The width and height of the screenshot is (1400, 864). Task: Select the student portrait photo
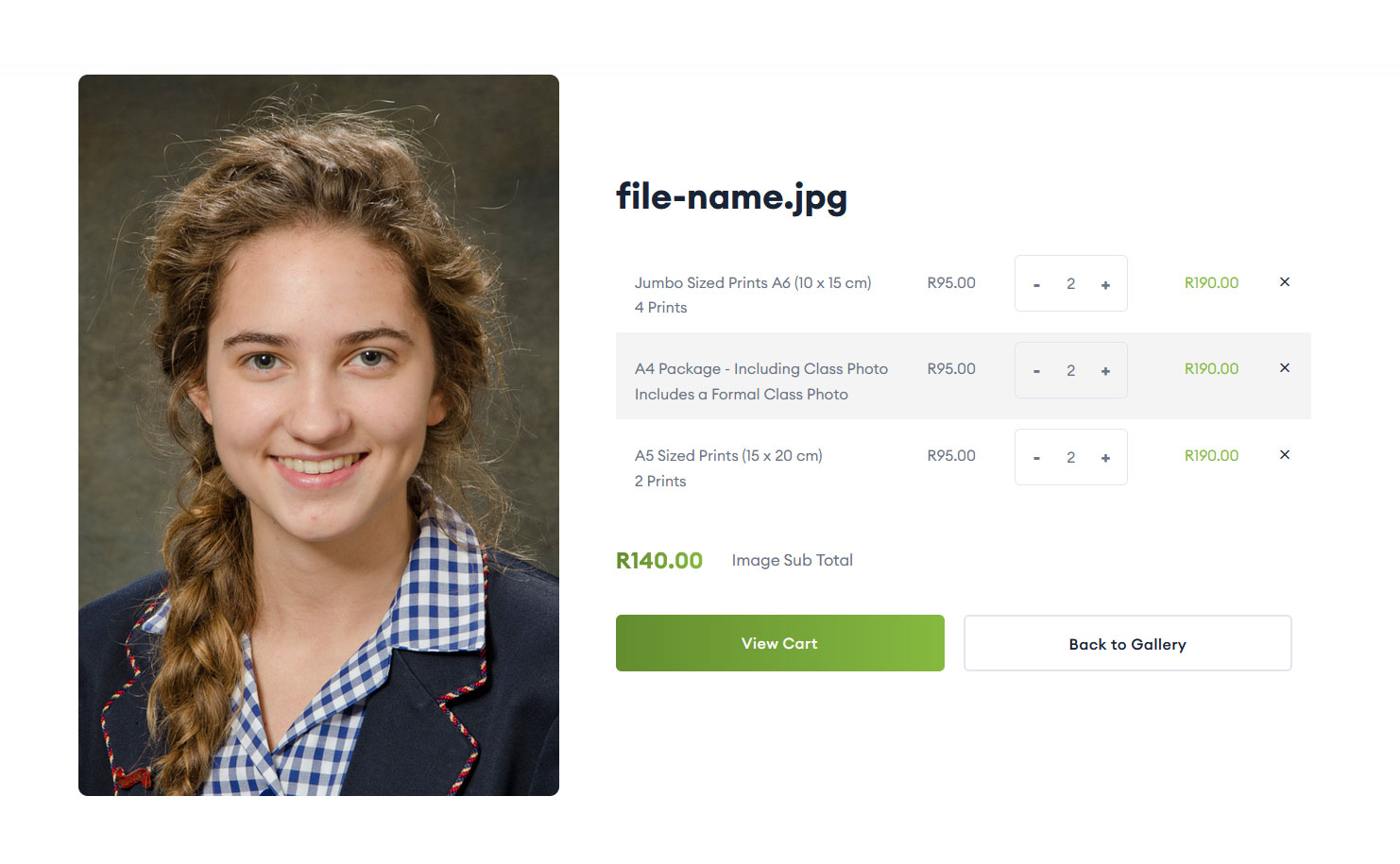(x=318, y=435)
